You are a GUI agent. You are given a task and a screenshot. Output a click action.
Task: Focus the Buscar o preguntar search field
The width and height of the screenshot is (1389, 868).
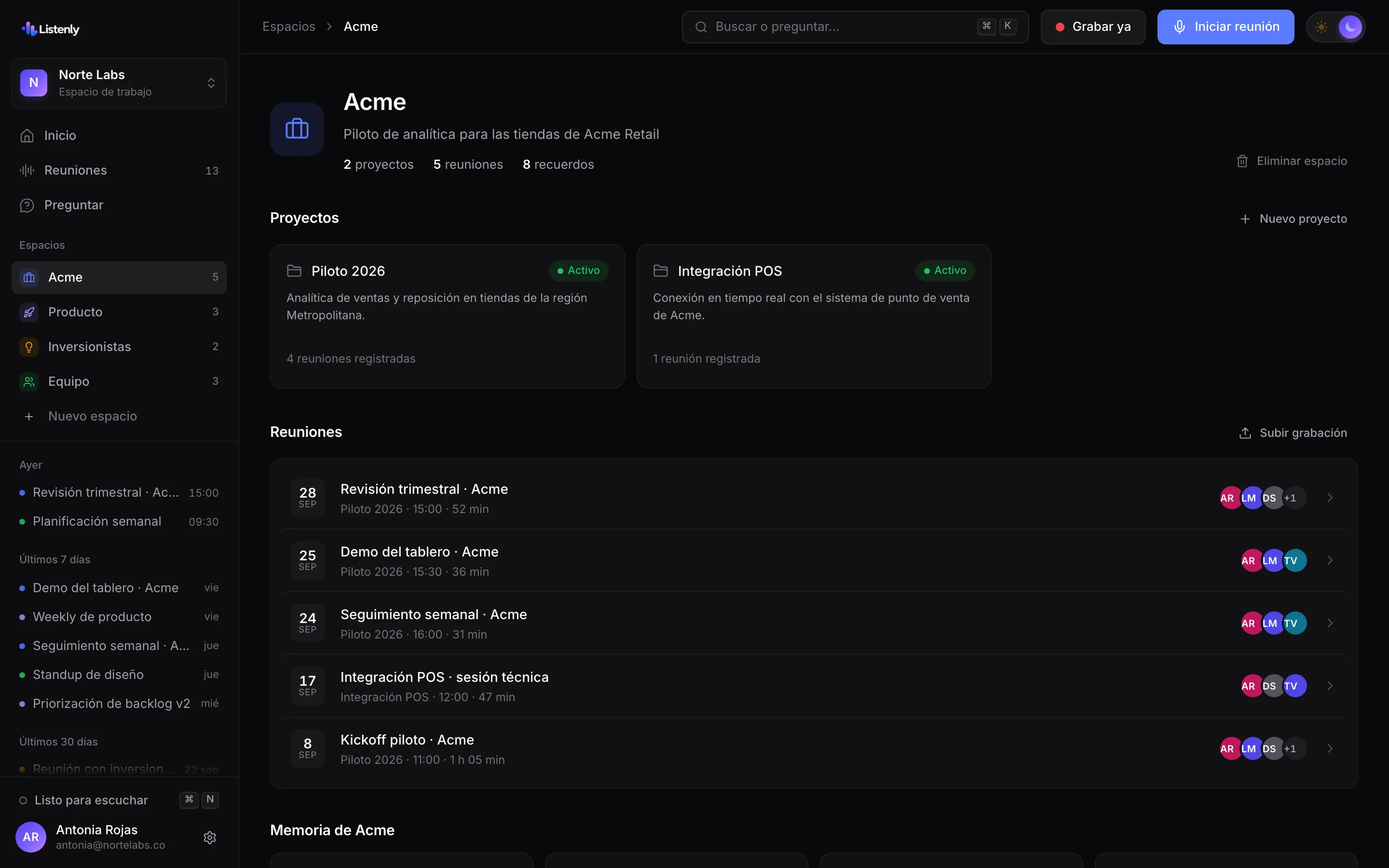pyautogui.click(x=855, y=27)
